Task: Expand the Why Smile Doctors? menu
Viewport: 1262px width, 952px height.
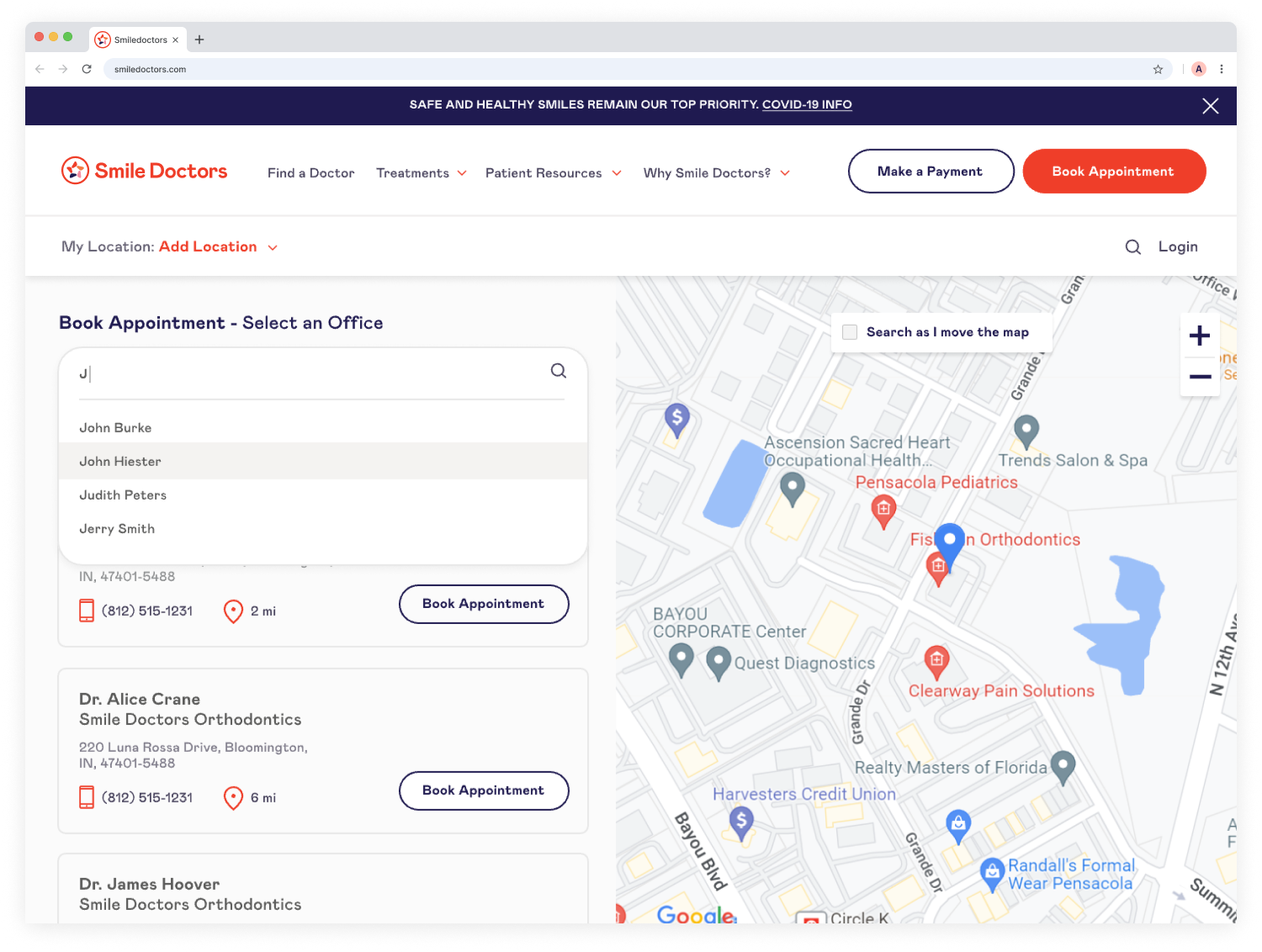Action: click(x=716, y=172)
